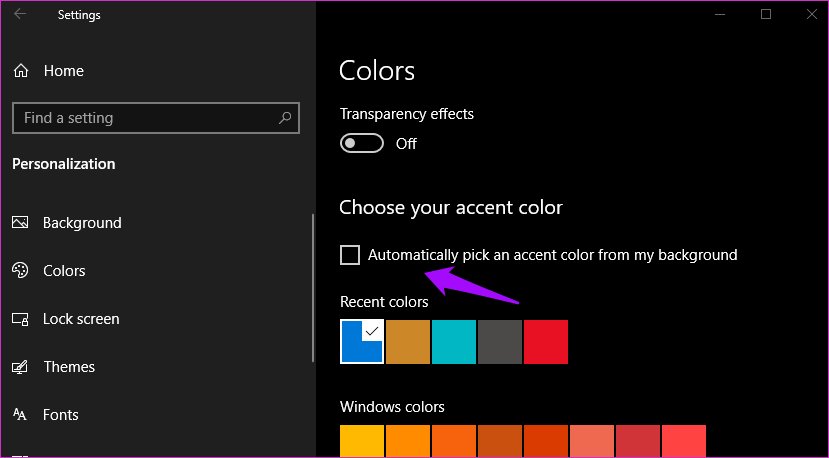Image resolution: width=829 pixels, height=458 pixels.
Task: Open the Fonts settings page
Action: point(60,415)
